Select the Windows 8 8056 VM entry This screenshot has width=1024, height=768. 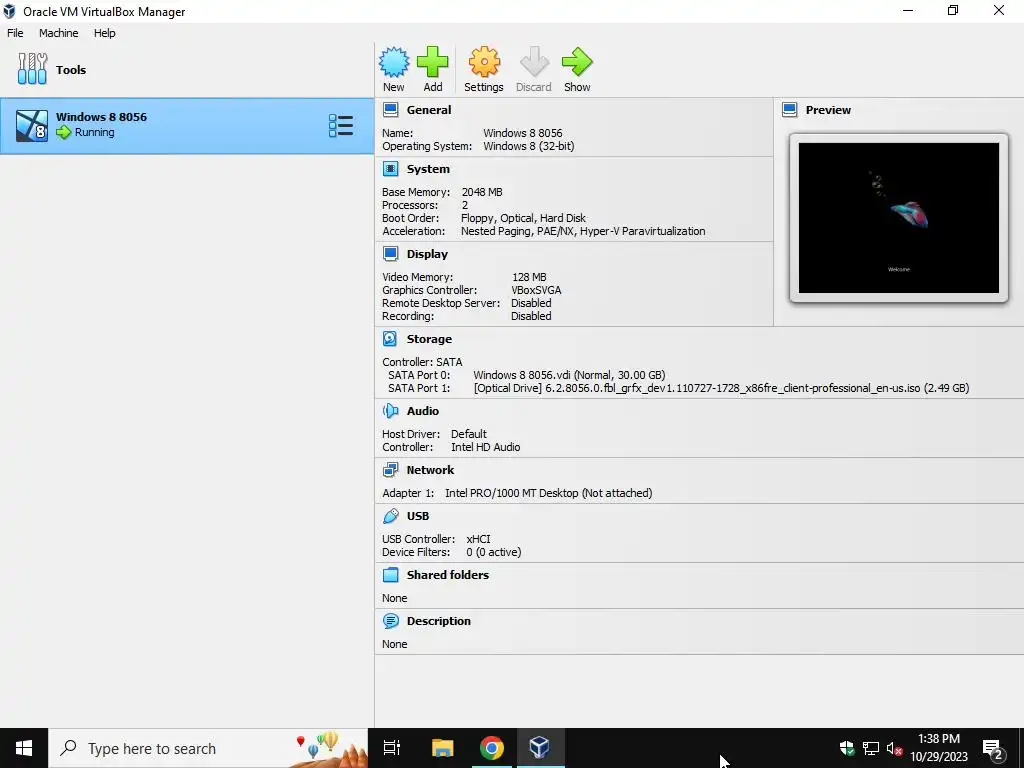pyautogui.click(x=187, y=126)
